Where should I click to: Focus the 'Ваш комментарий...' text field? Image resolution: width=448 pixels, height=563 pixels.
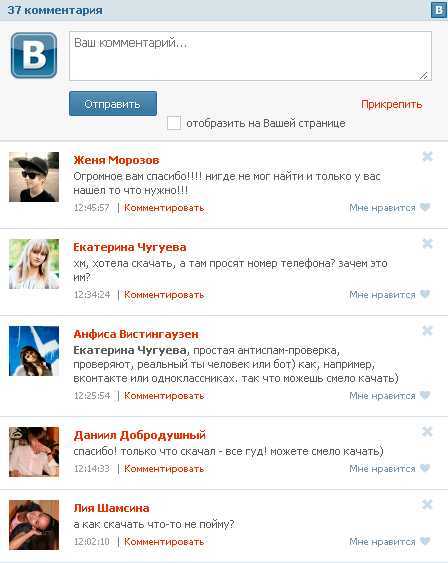[x=250, y=56]
